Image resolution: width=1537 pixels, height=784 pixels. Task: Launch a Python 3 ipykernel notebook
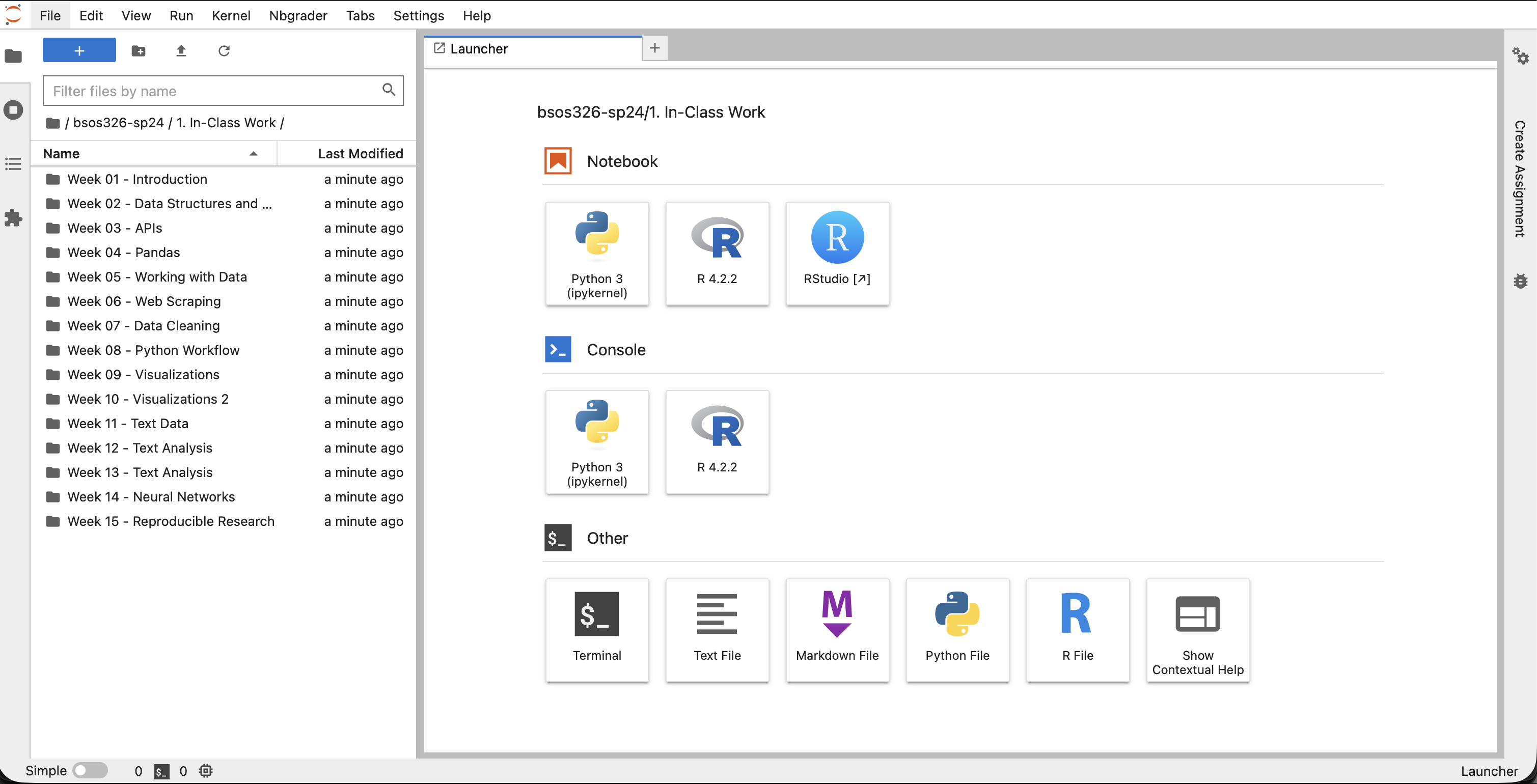pos(597,254)
